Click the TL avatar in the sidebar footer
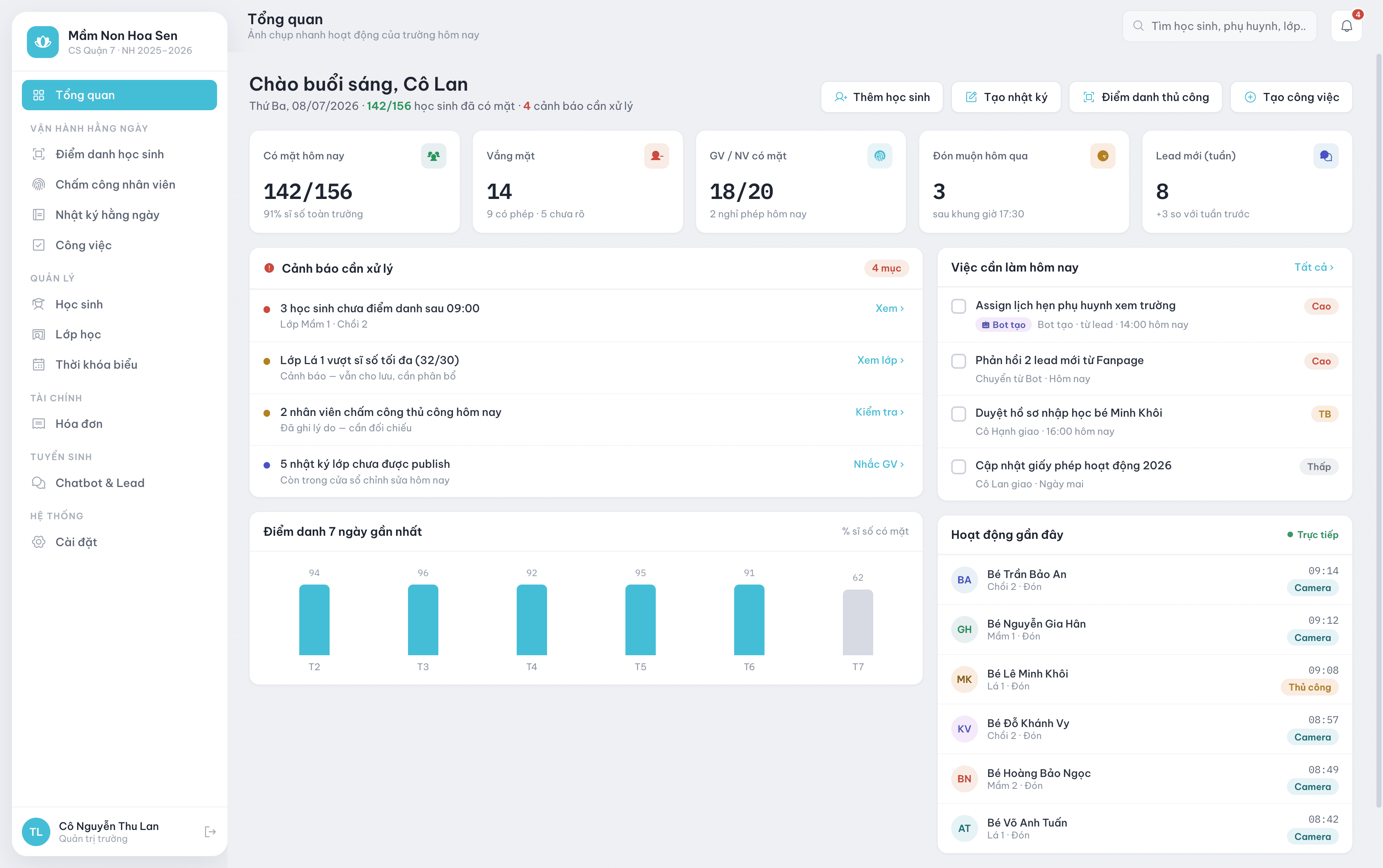The height and width of the screenshot is (868, 1383). (x=36, y=832)
